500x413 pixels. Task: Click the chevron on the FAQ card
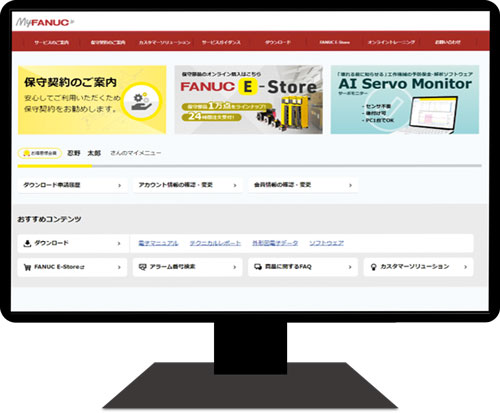pos(350,267)
